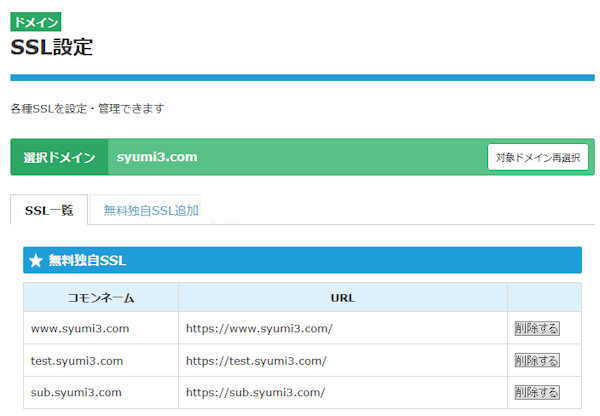This screenshot has height=416, width=600.
Task: Click the 無料独自SSL section title
Action: (87, 261)
